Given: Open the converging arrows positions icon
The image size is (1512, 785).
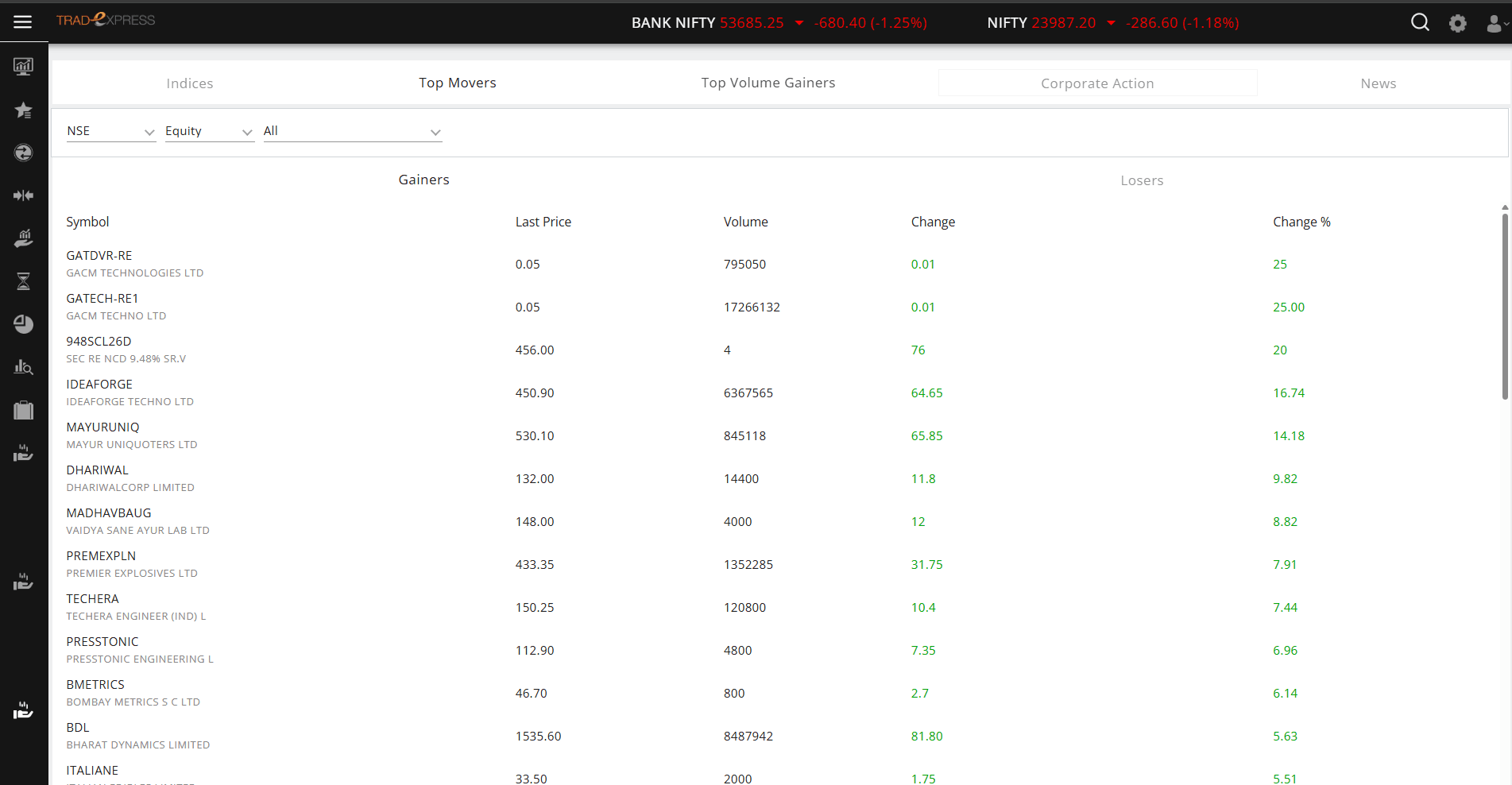Looking at the screenshot, I should (x=23, y=195).
